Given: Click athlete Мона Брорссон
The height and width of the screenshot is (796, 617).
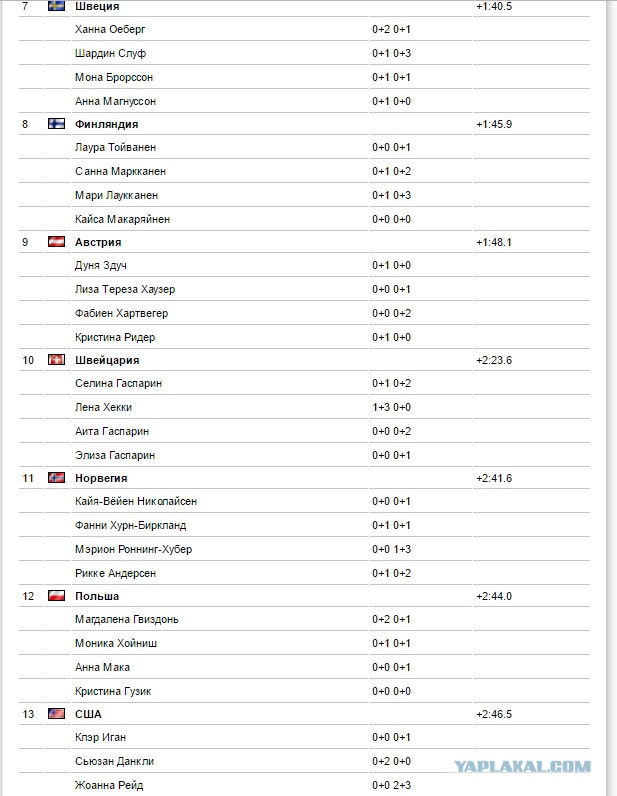Looking at the screenshot, I should pos(114,77).
